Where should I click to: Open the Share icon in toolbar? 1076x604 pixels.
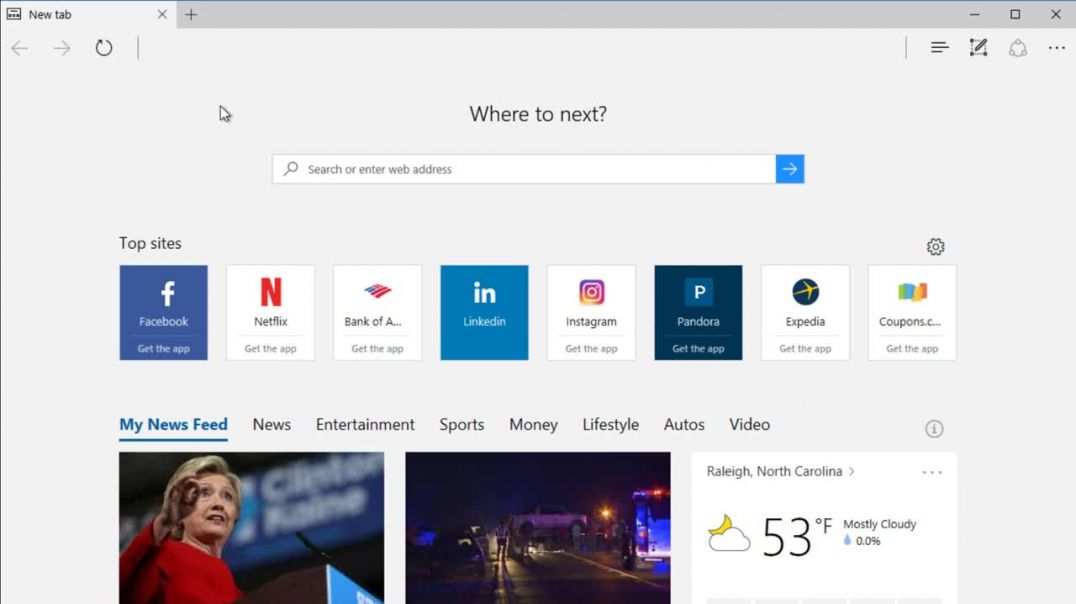coord(1018,47)
